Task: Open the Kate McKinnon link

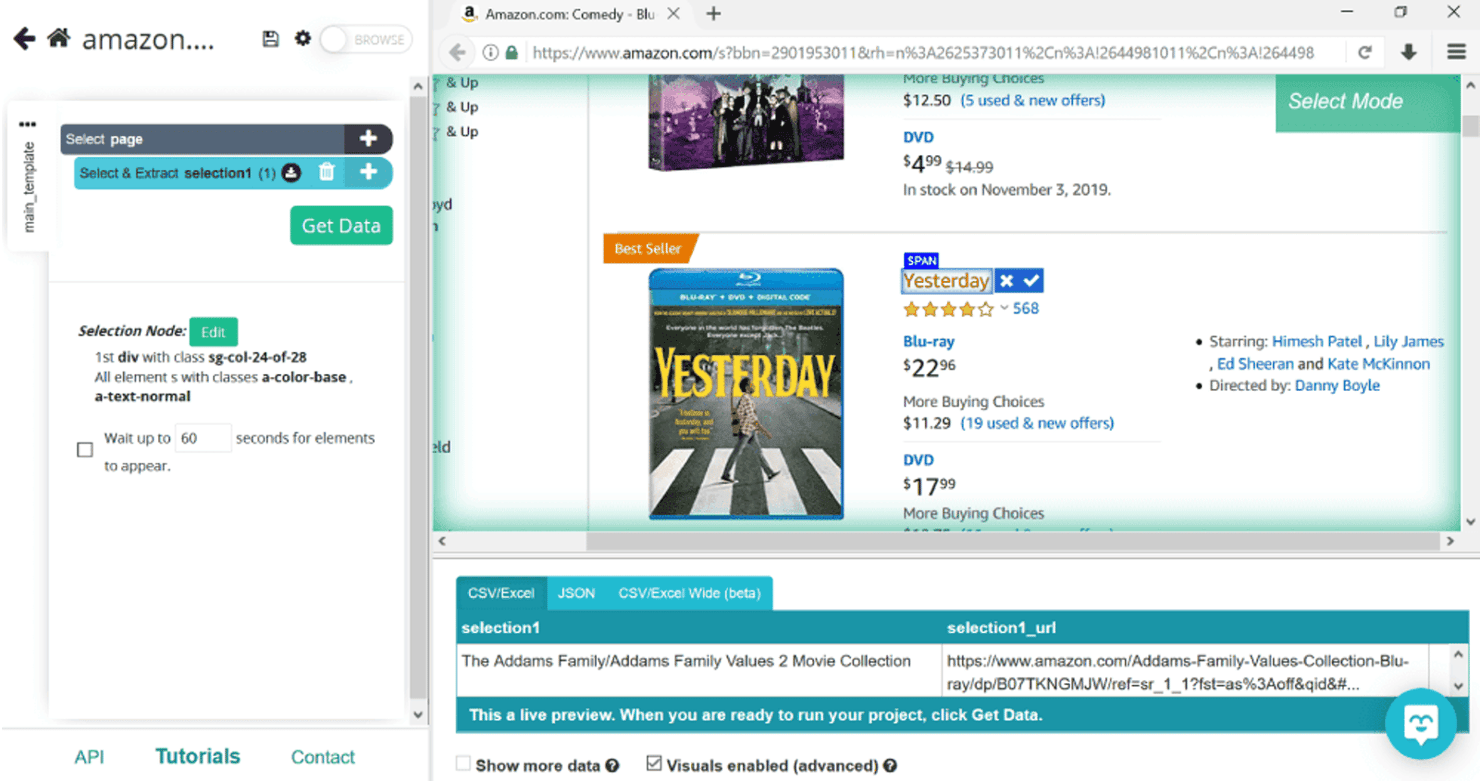Action: pyautogui.click(x=1378, y=364)
